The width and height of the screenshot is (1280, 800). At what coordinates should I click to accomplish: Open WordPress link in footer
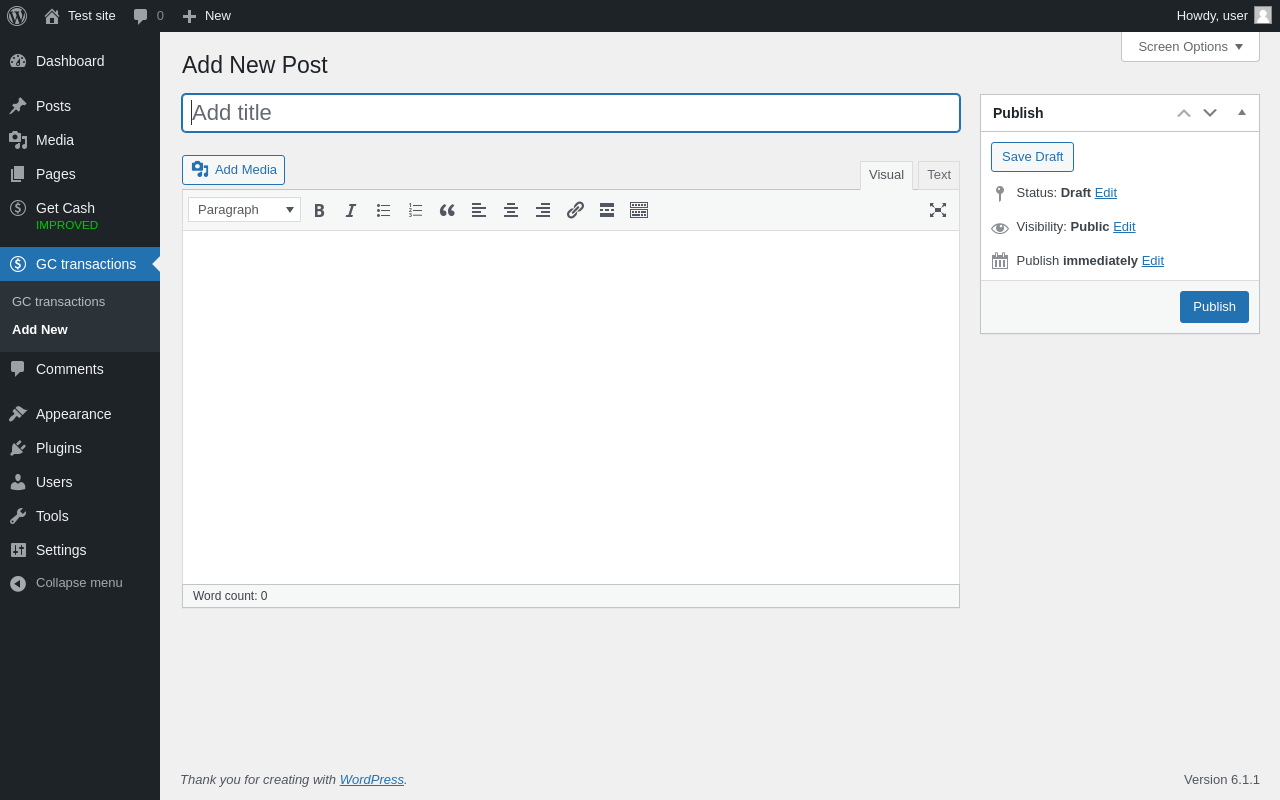[x=372, y=779]
